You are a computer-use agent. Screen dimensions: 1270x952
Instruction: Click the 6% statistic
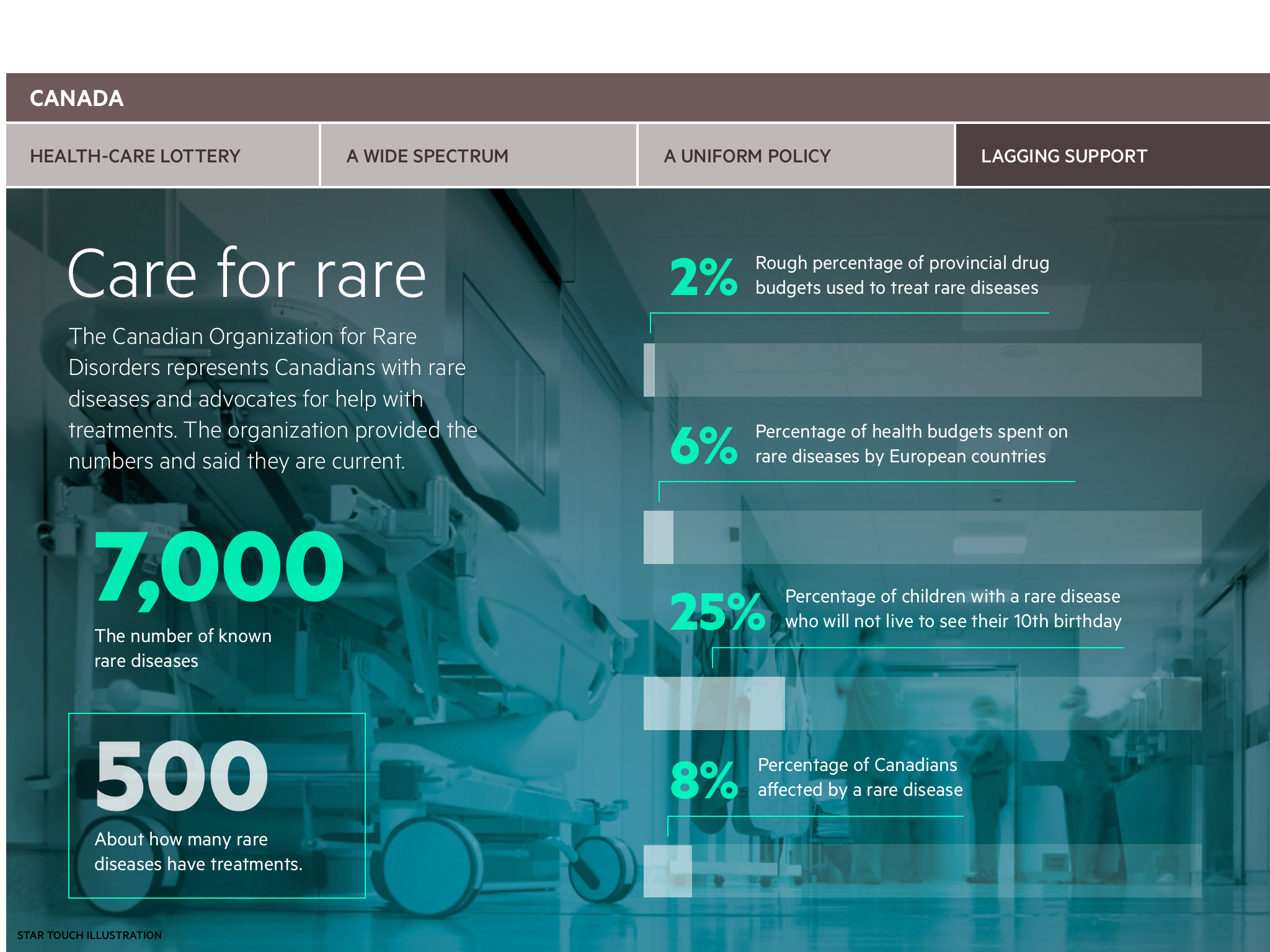pos(704,445)
